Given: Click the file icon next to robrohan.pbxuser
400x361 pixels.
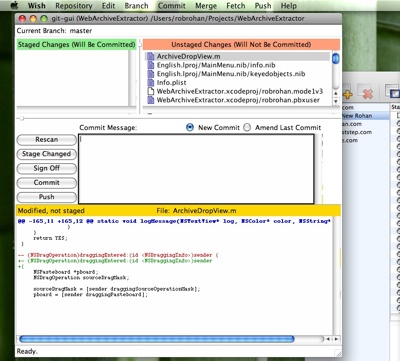Looking at the screenshot, I should 151,100.
